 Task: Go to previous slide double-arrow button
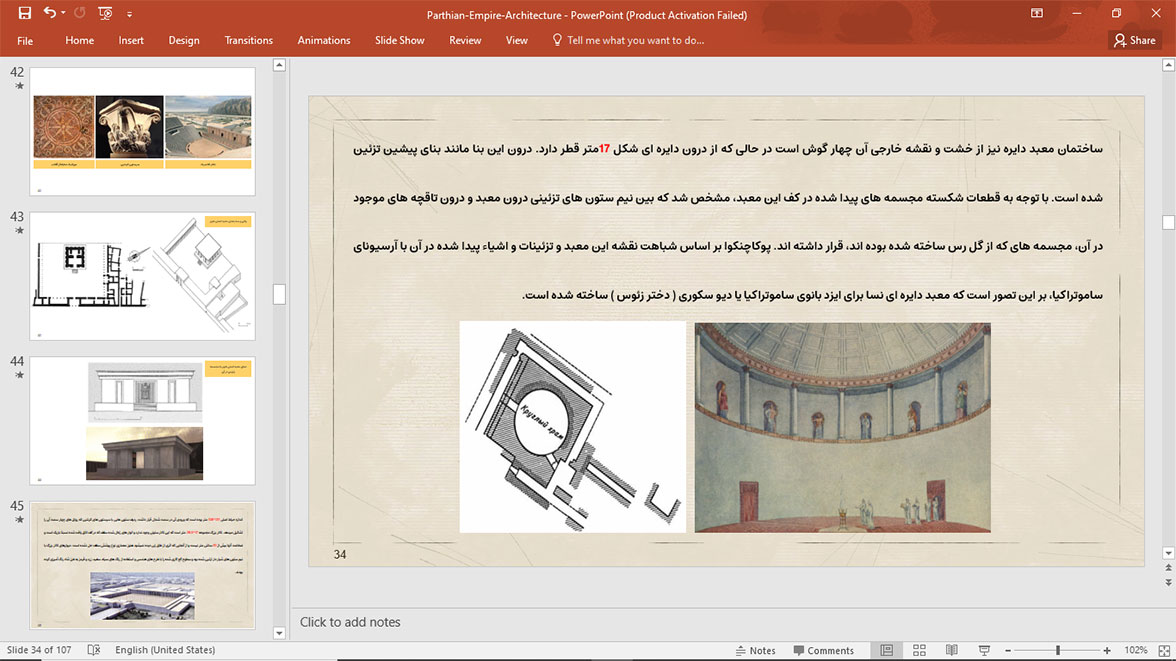coord(1168,569)
